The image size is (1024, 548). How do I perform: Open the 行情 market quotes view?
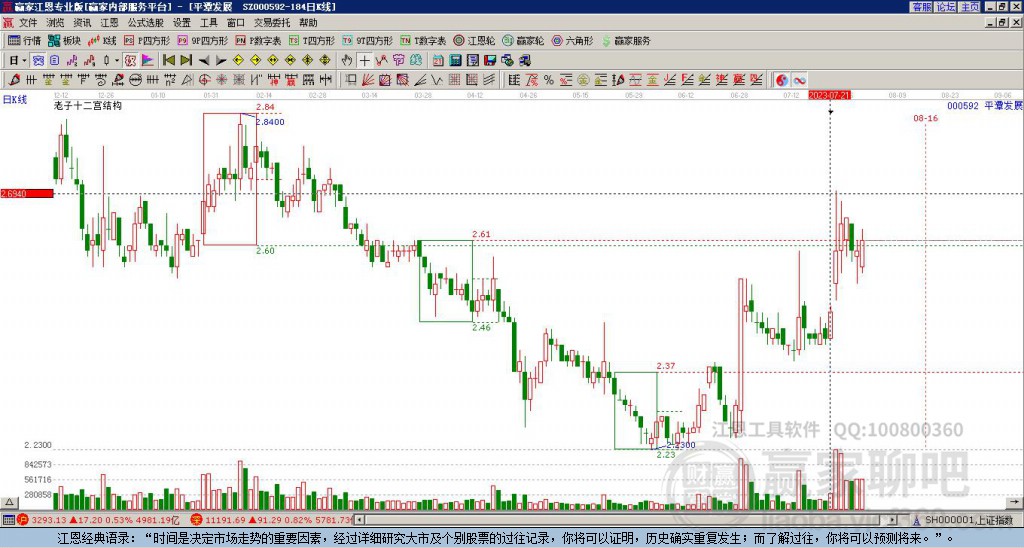click(24, 40)
